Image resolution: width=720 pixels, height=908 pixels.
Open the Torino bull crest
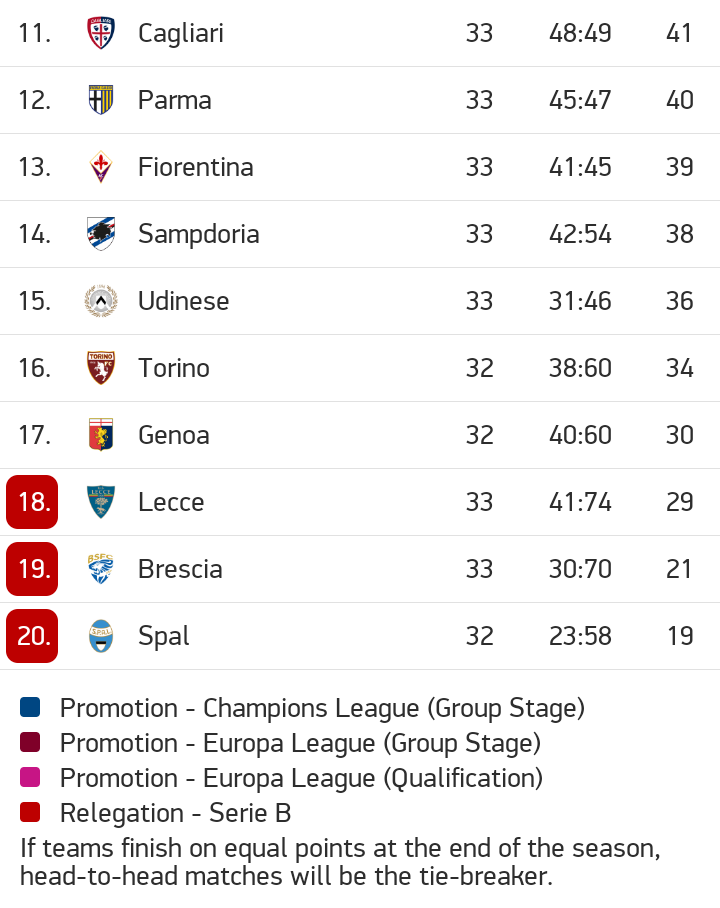[x=101, y=368]
